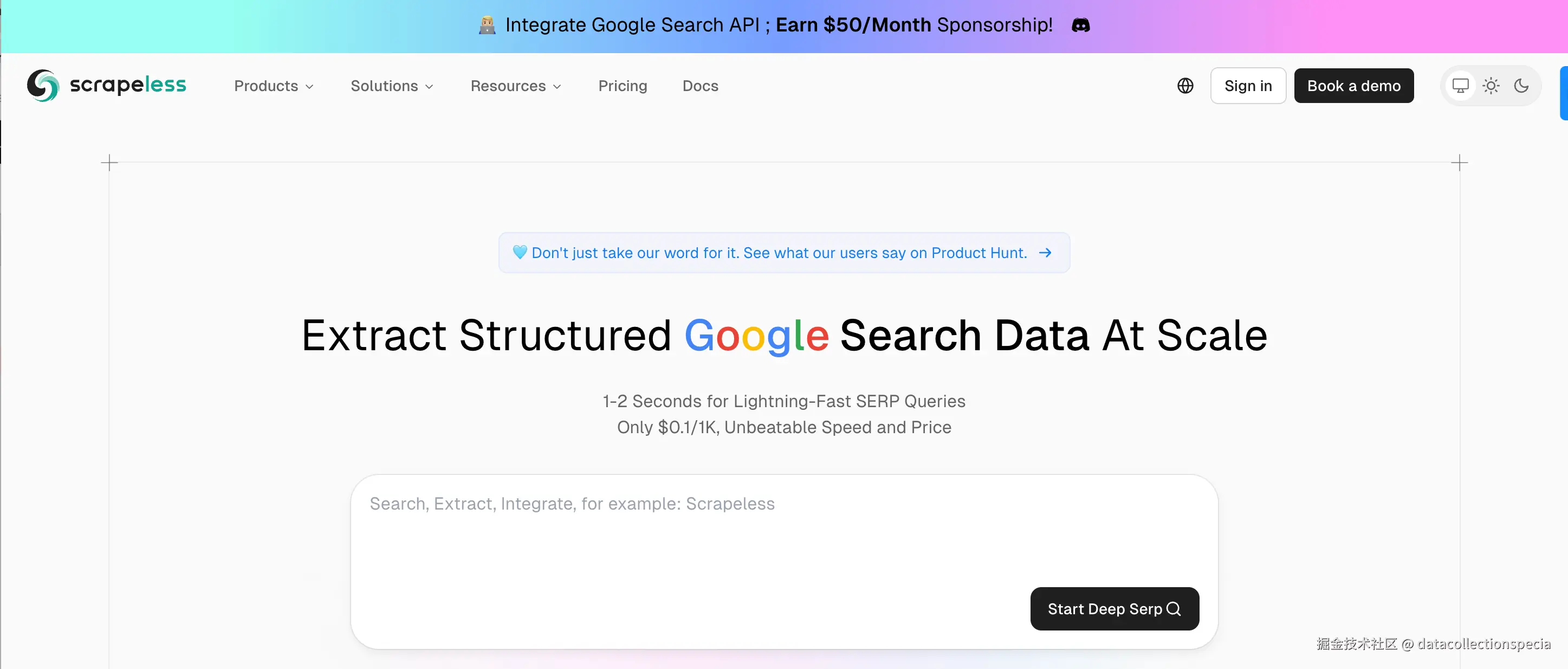The height and width of the screenshot is (669, 1568).
Task: Enable light theme with sun icon
Action: coord(1491,86)
